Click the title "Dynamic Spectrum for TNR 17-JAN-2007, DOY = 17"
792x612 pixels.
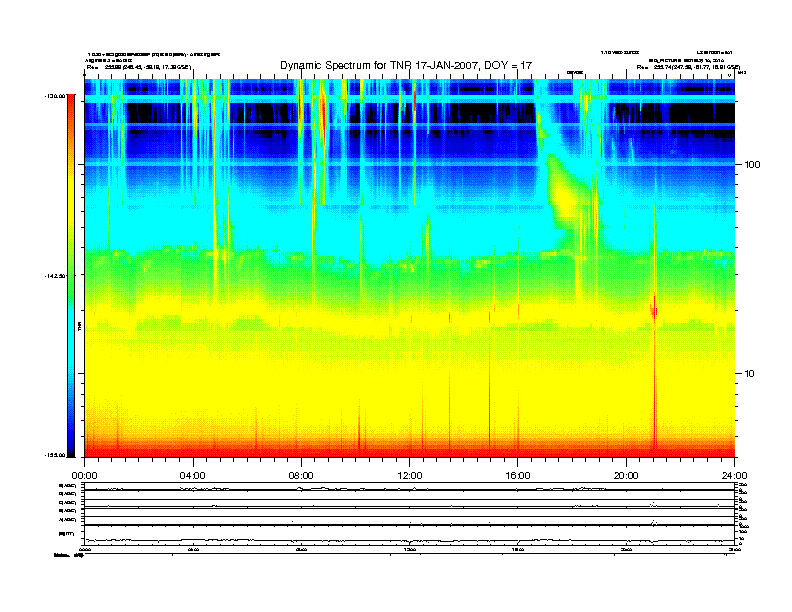406,65
